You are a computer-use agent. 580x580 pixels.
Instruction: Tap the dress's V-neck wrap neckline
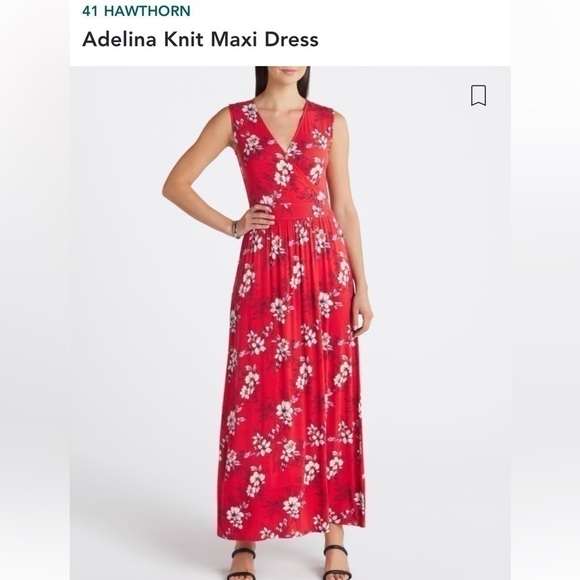(x=285, y=148)
